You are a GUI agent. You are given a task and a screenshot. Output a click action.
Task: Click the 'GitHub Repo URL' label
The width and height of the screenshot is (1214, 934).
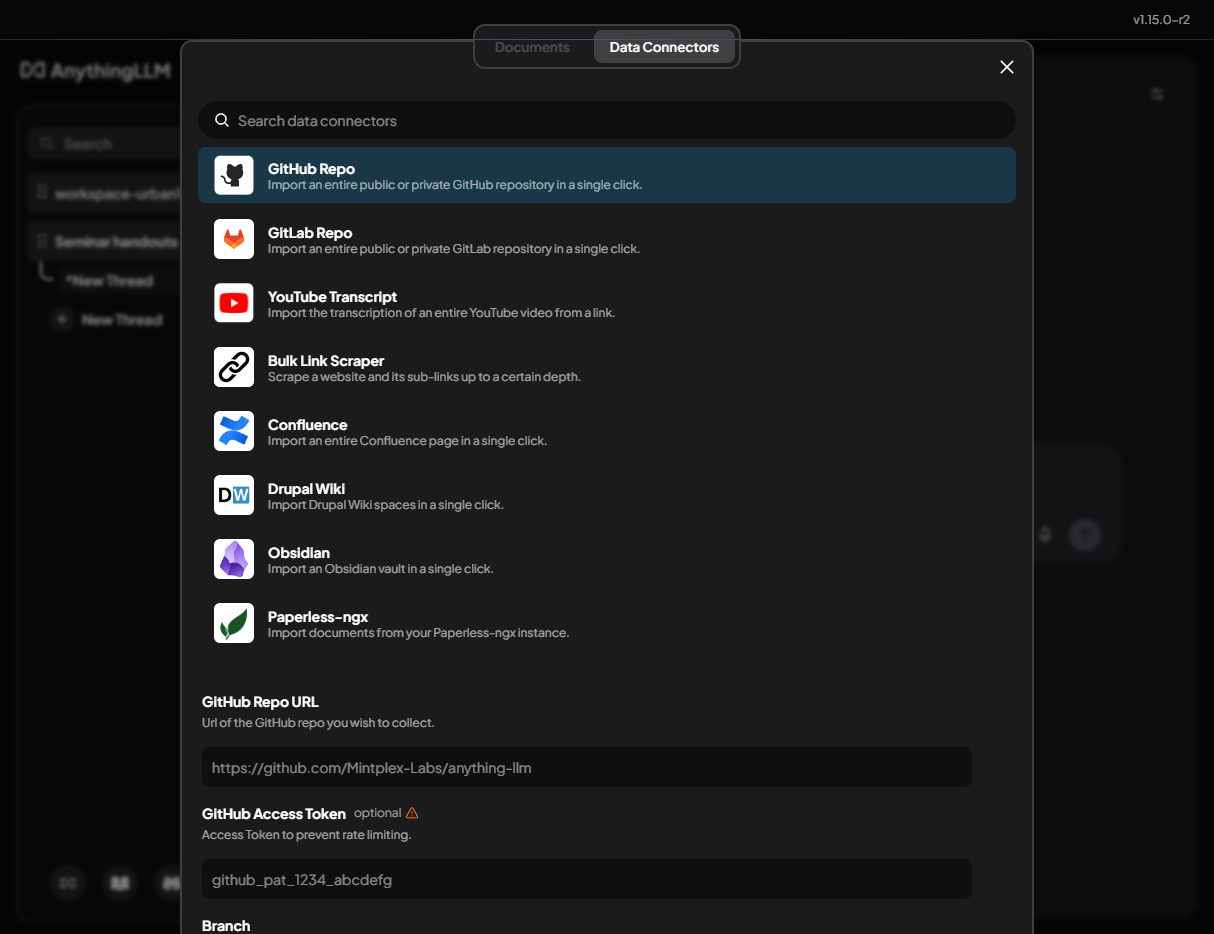pyautogui.click(x=260, y=702)
